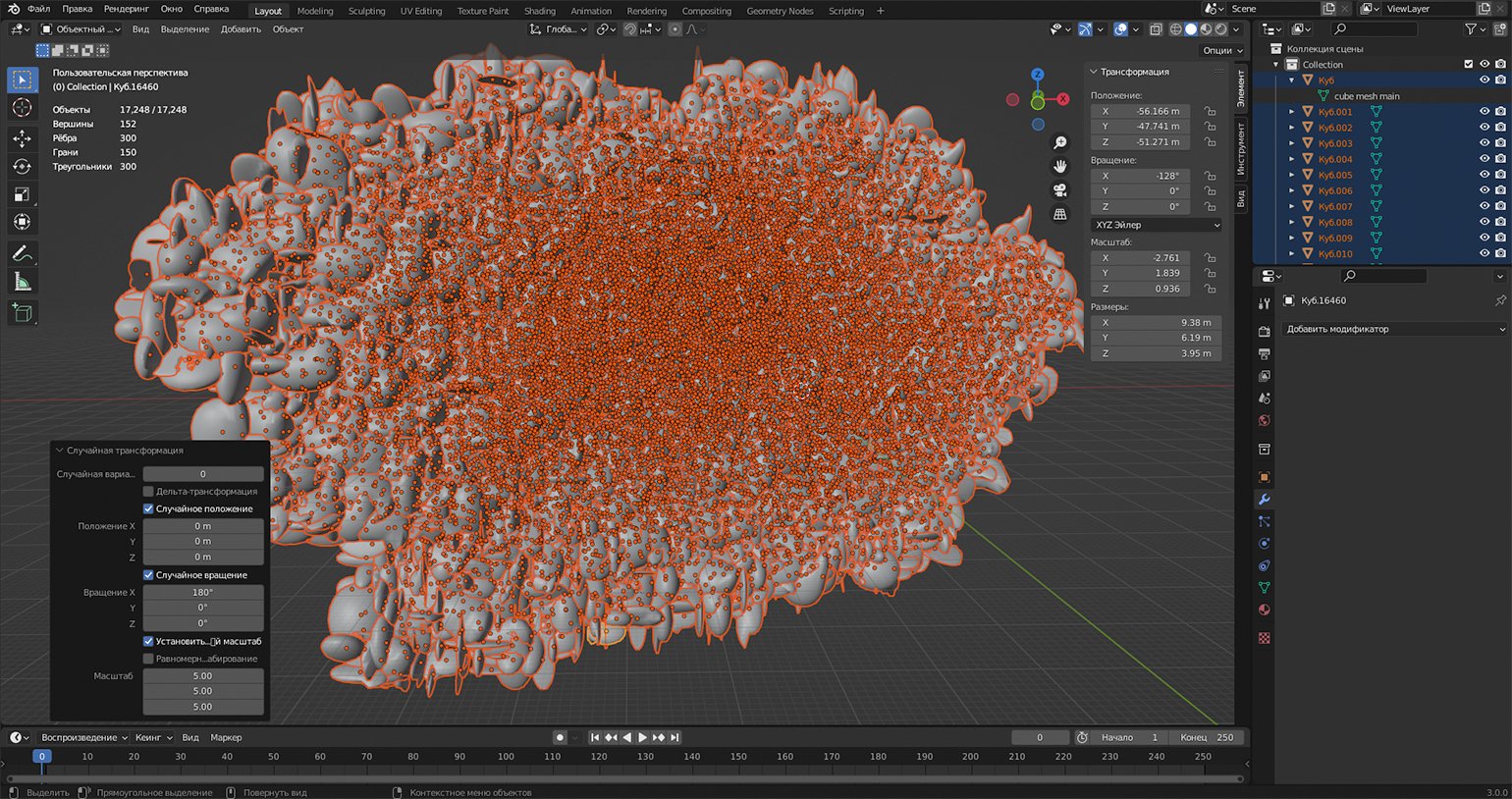Viewport: 1512px width, 799px height.
Task: Toggle camera view icon
Action: 1060,189
